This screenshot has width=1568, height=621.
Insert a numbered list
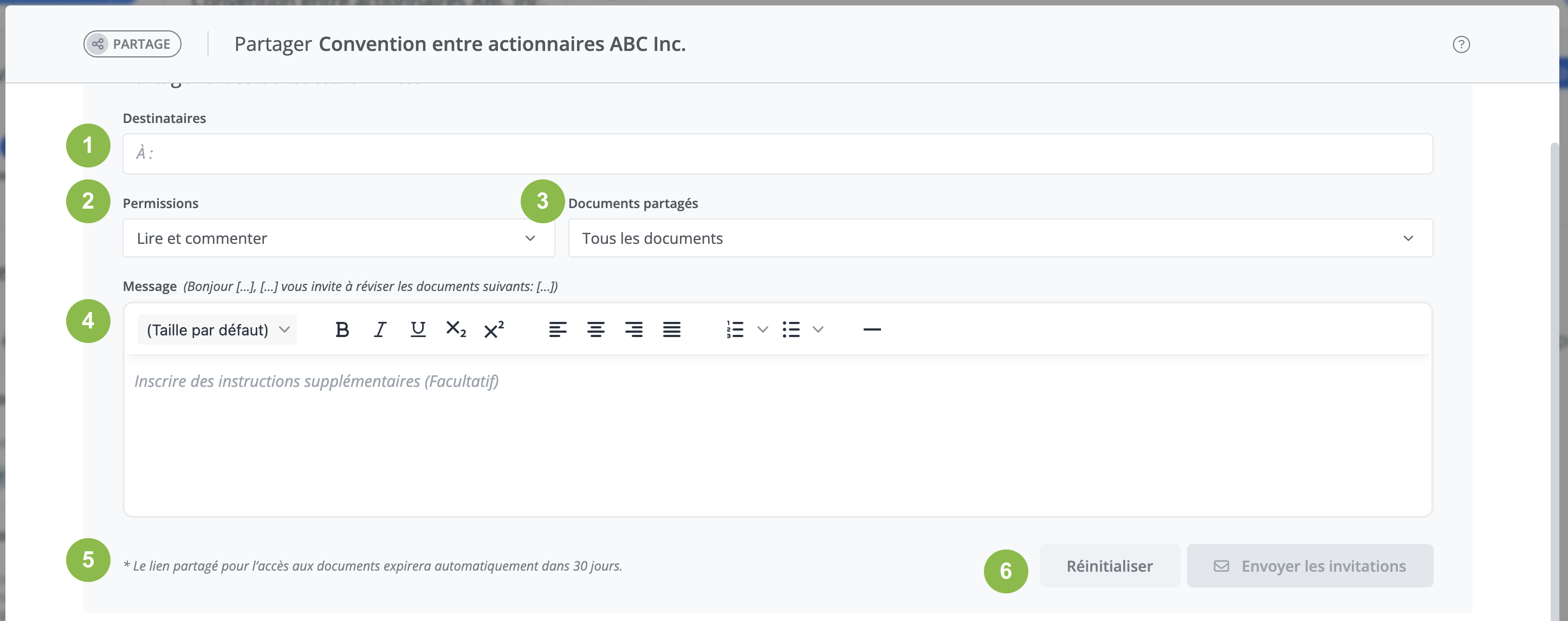click(735, 329)
